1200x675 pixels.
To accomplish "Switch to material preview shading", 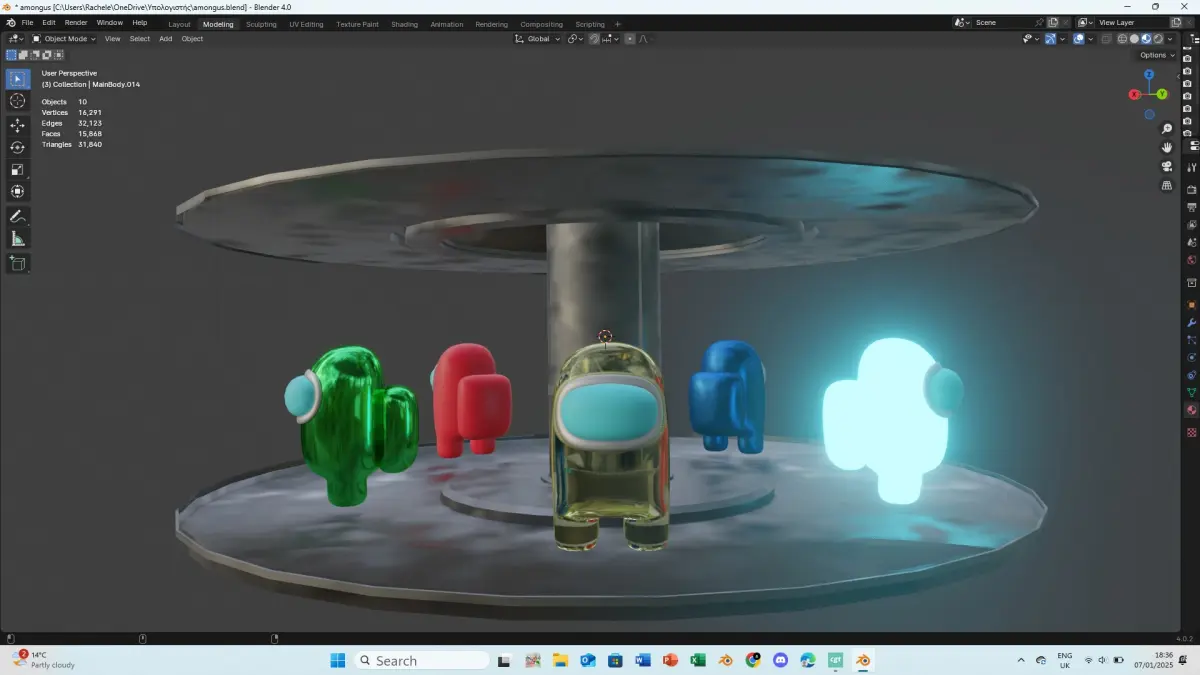I will pyautogui.click(x=1146, y=39).
